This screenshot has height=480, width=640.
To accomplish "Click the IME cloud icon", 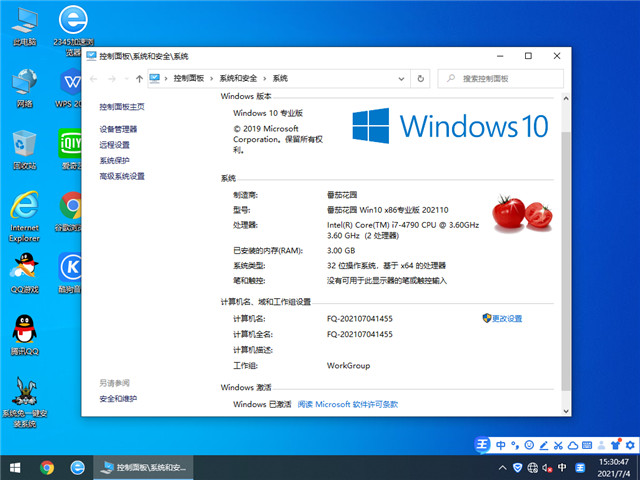I will 573,445.
